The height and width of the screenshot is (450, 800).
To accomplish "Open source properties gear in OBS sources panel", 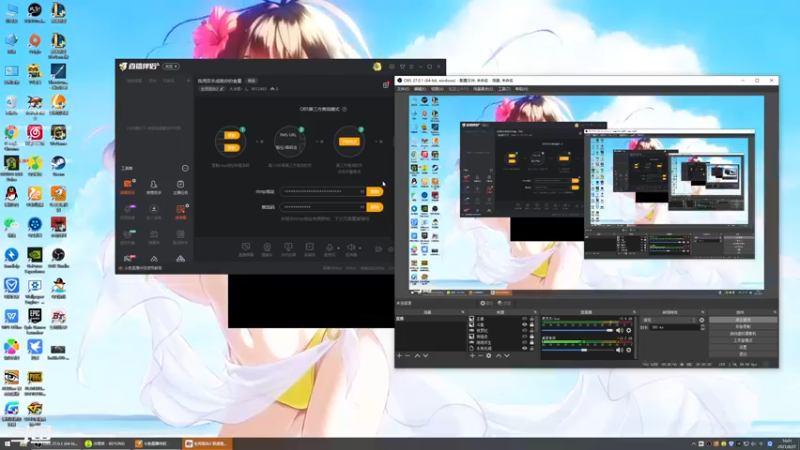I will (489, 356).
